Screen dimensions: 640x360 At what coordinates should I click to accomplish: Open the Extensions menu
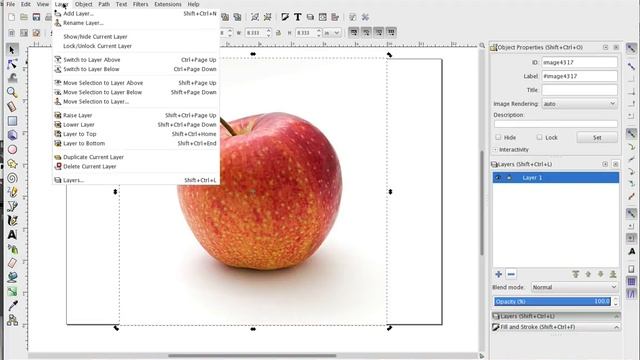tap(168, 4)
